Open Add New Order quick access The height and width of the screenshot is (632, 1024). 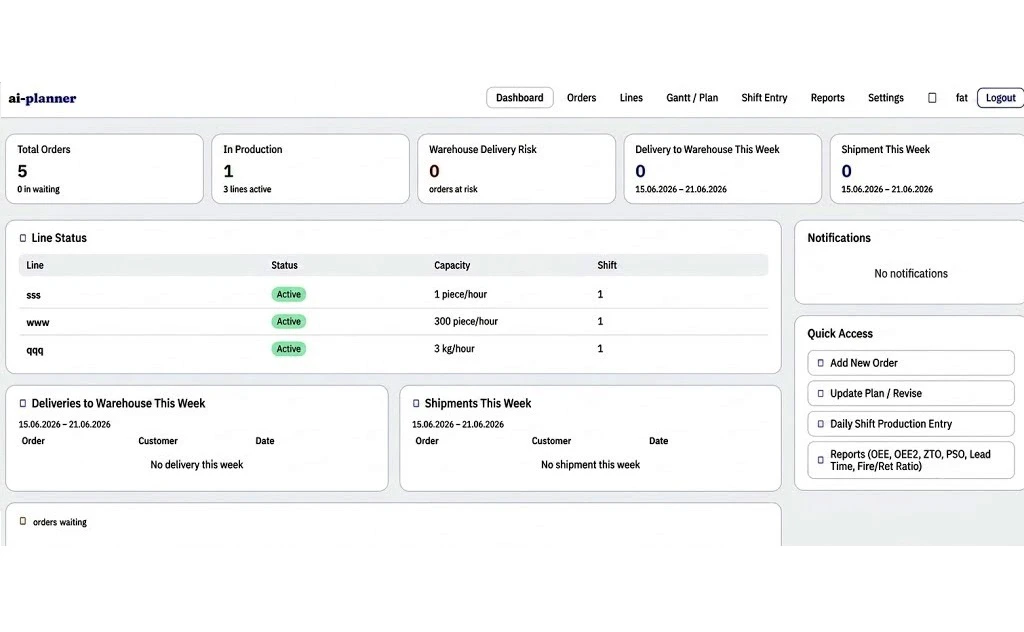click(x=910, y=363)
